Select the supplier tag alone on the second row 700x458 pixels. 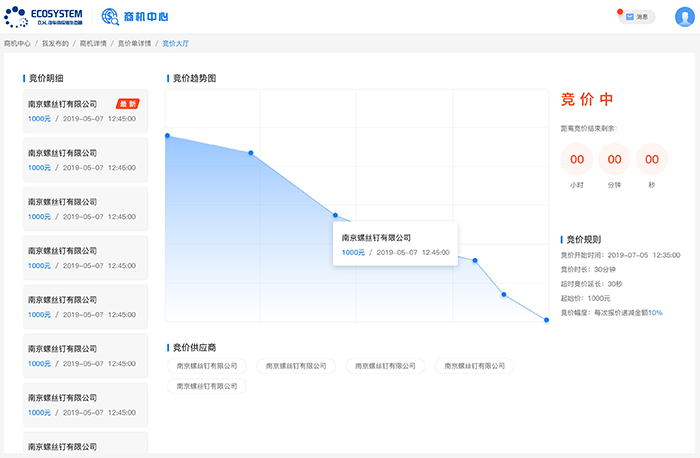pos(207,386)
